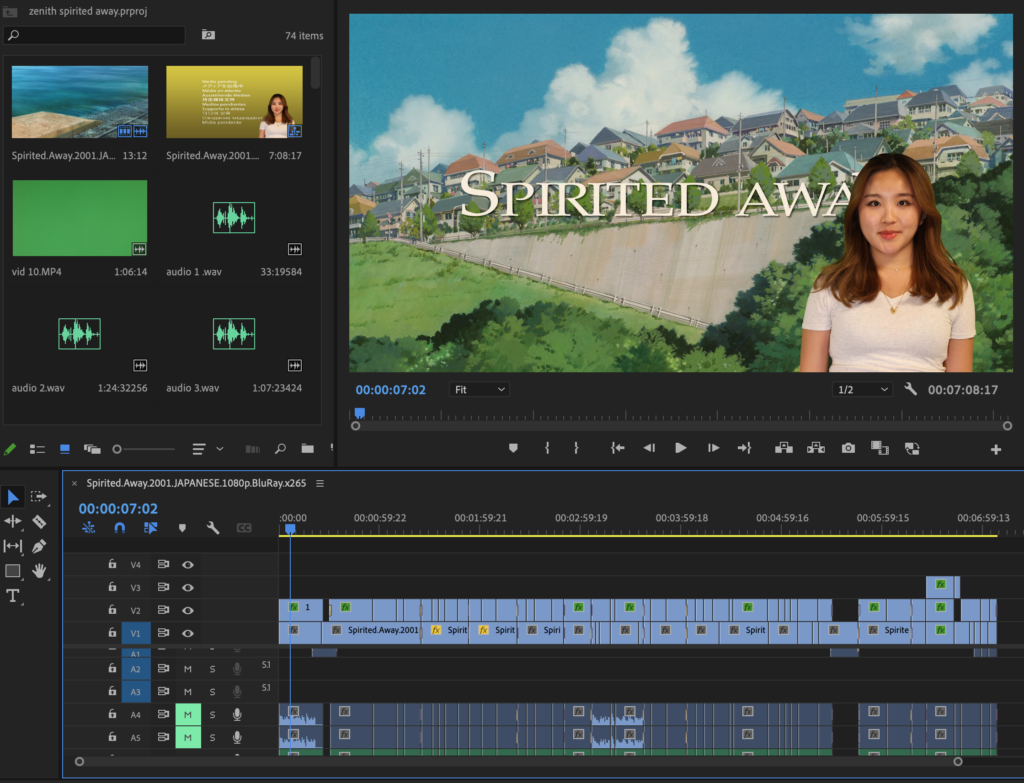The height and width of the screenshot is (783, 1024).
Task: Click the Lift button
Action: pos(784,448)
